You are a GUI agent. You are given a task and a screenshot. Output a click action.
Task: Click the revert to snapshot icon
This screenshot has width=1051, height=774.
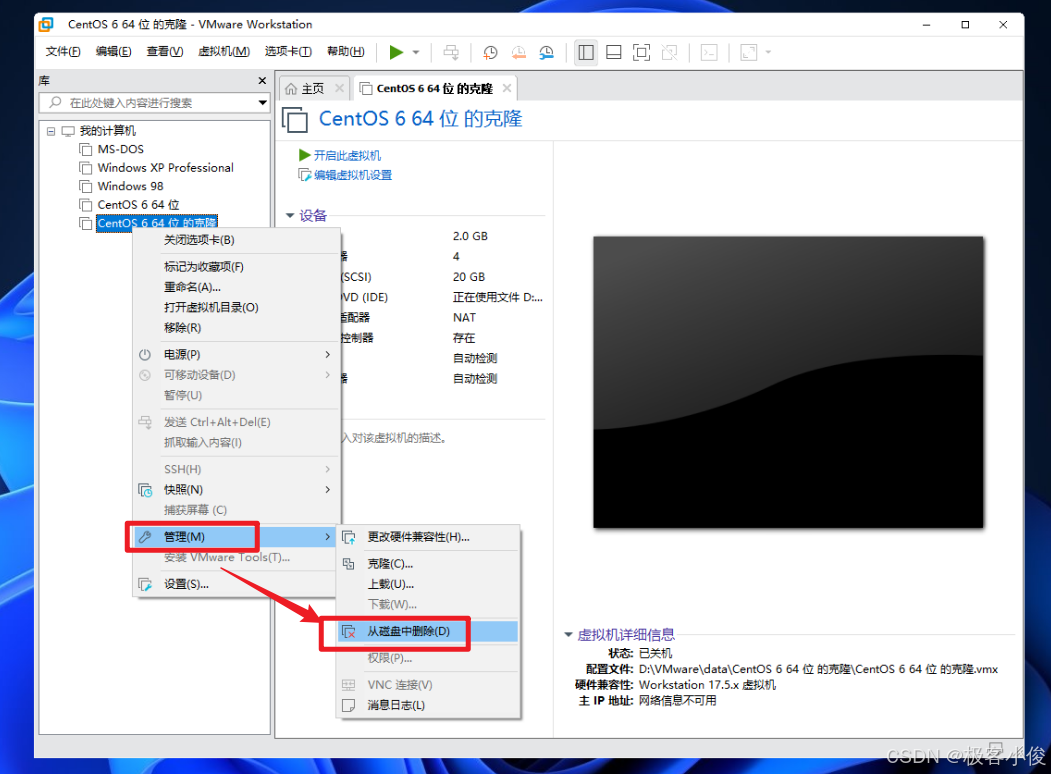tap(519, 52)
